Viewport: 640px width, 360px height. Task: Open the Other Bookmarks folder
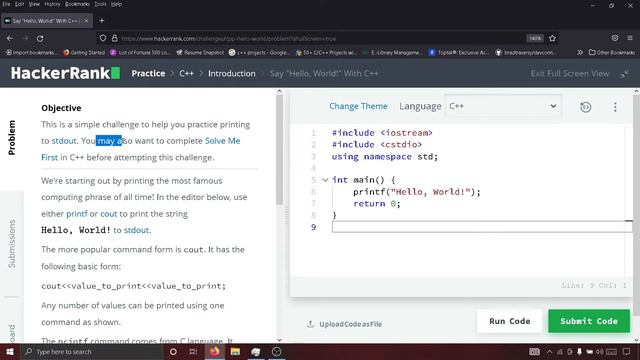(611, 52)
